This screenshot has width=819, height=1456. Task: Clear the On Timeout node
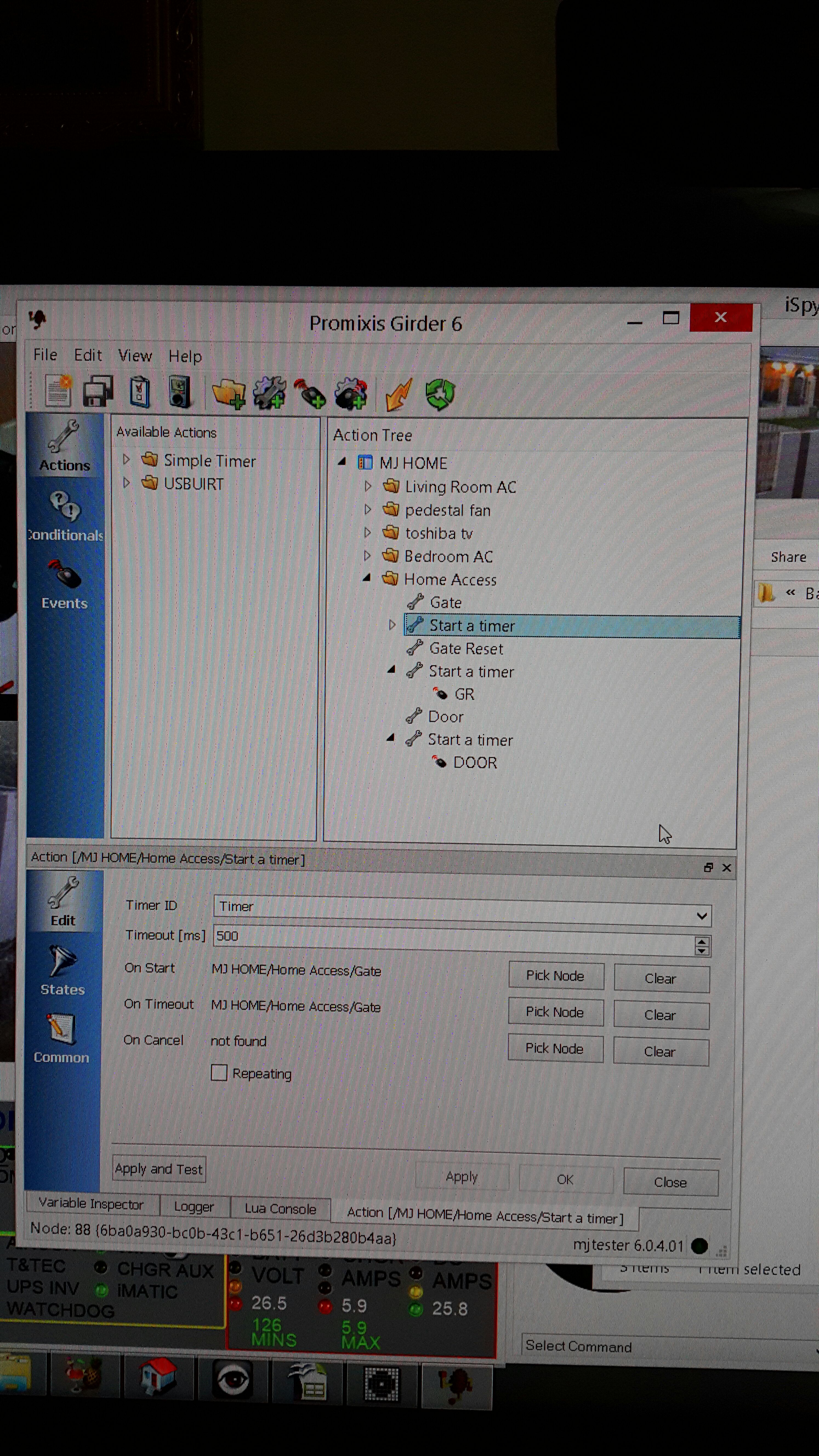point(661,1016)
